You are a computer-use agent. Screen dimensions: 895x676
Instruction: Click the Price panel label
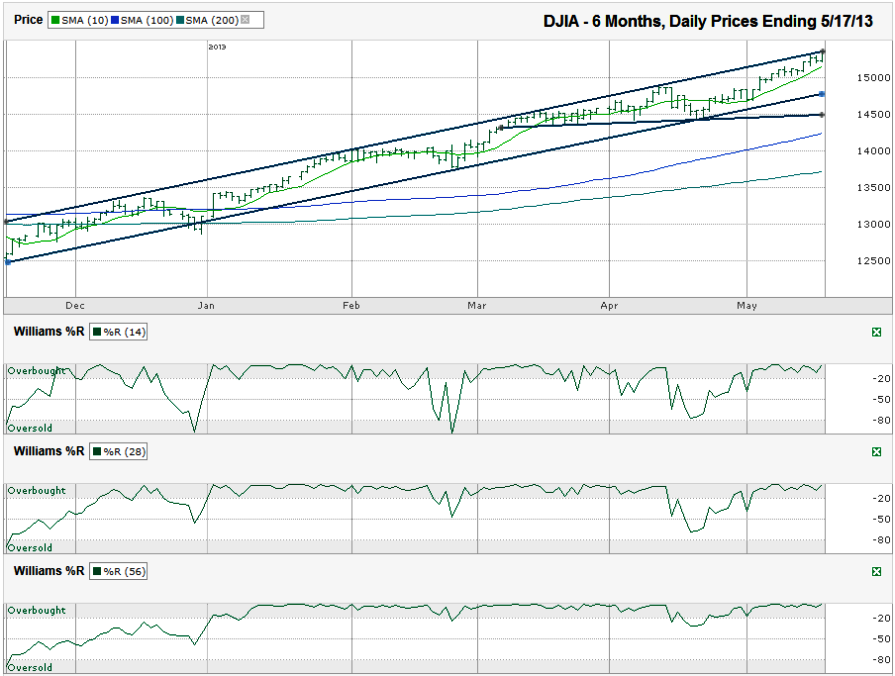pyautogui.click(x=28, y=19)
